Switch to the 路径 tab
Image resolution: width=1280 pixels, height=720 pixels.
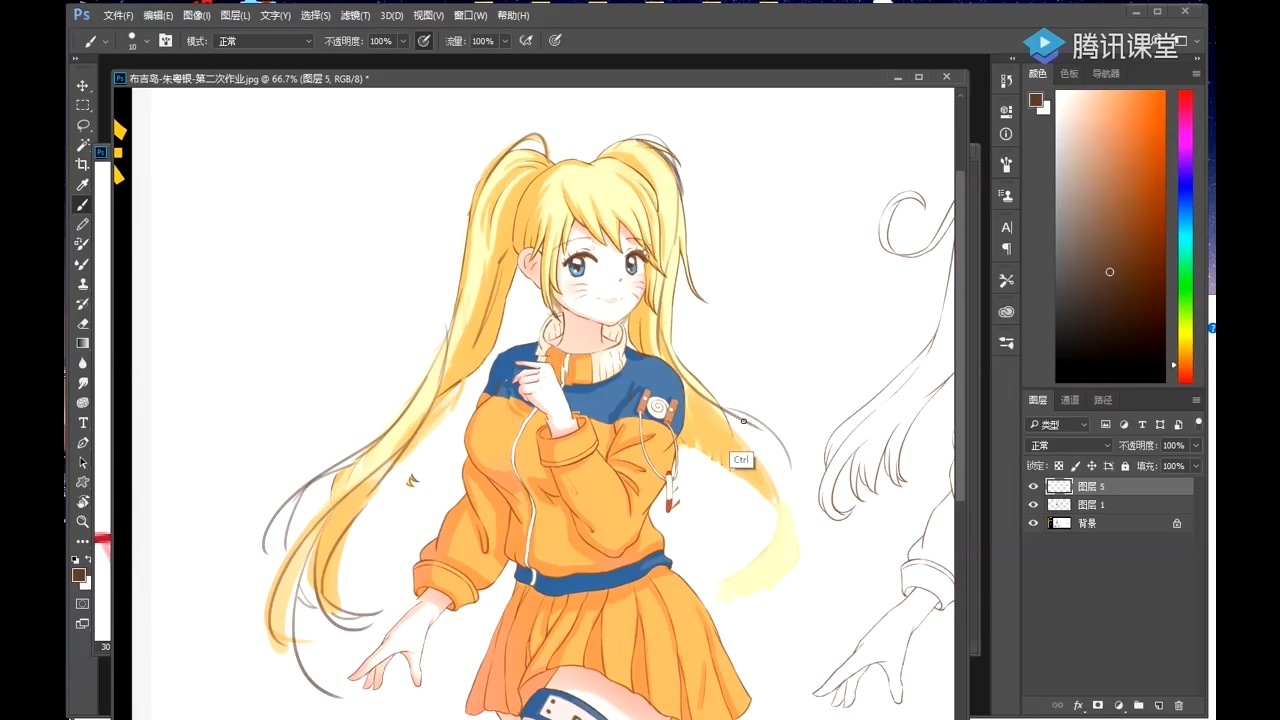tap(1103, 400)
